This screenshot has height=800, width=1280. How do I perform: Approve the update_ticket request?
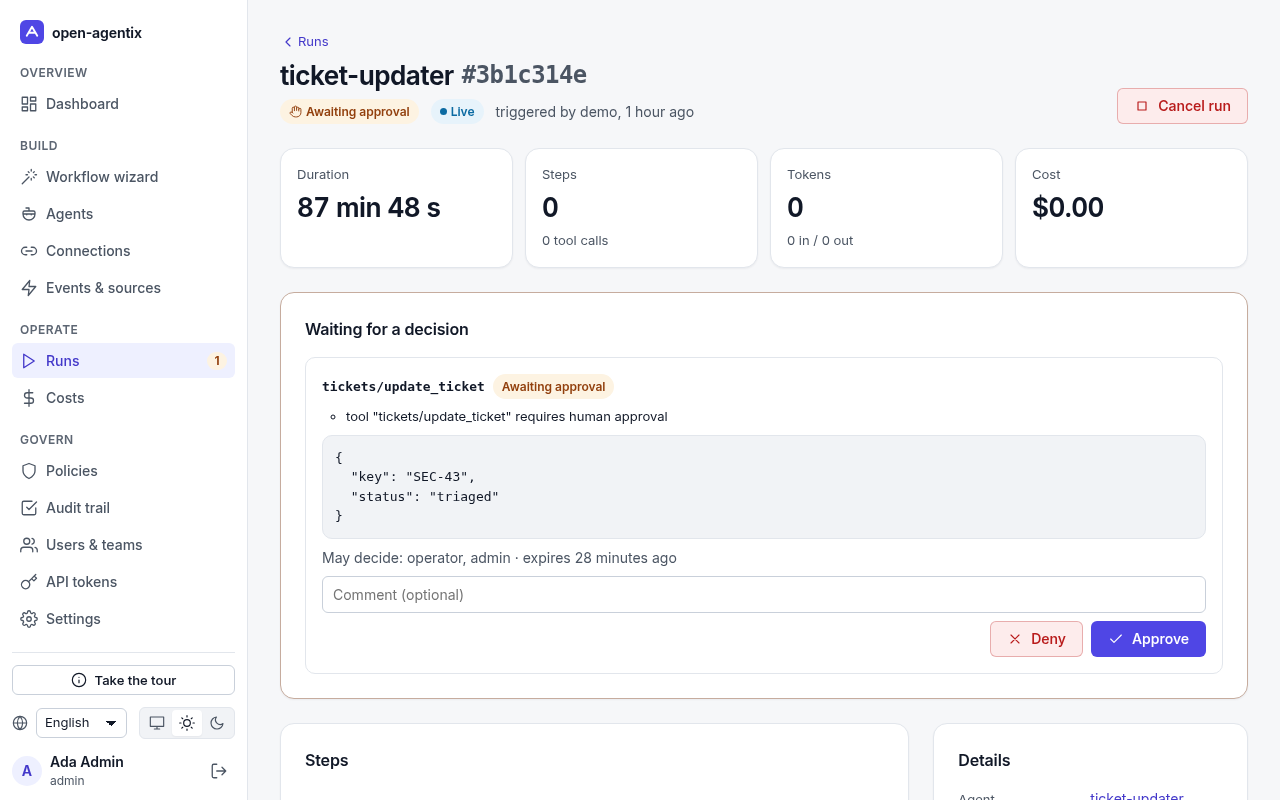point(1148,639)
